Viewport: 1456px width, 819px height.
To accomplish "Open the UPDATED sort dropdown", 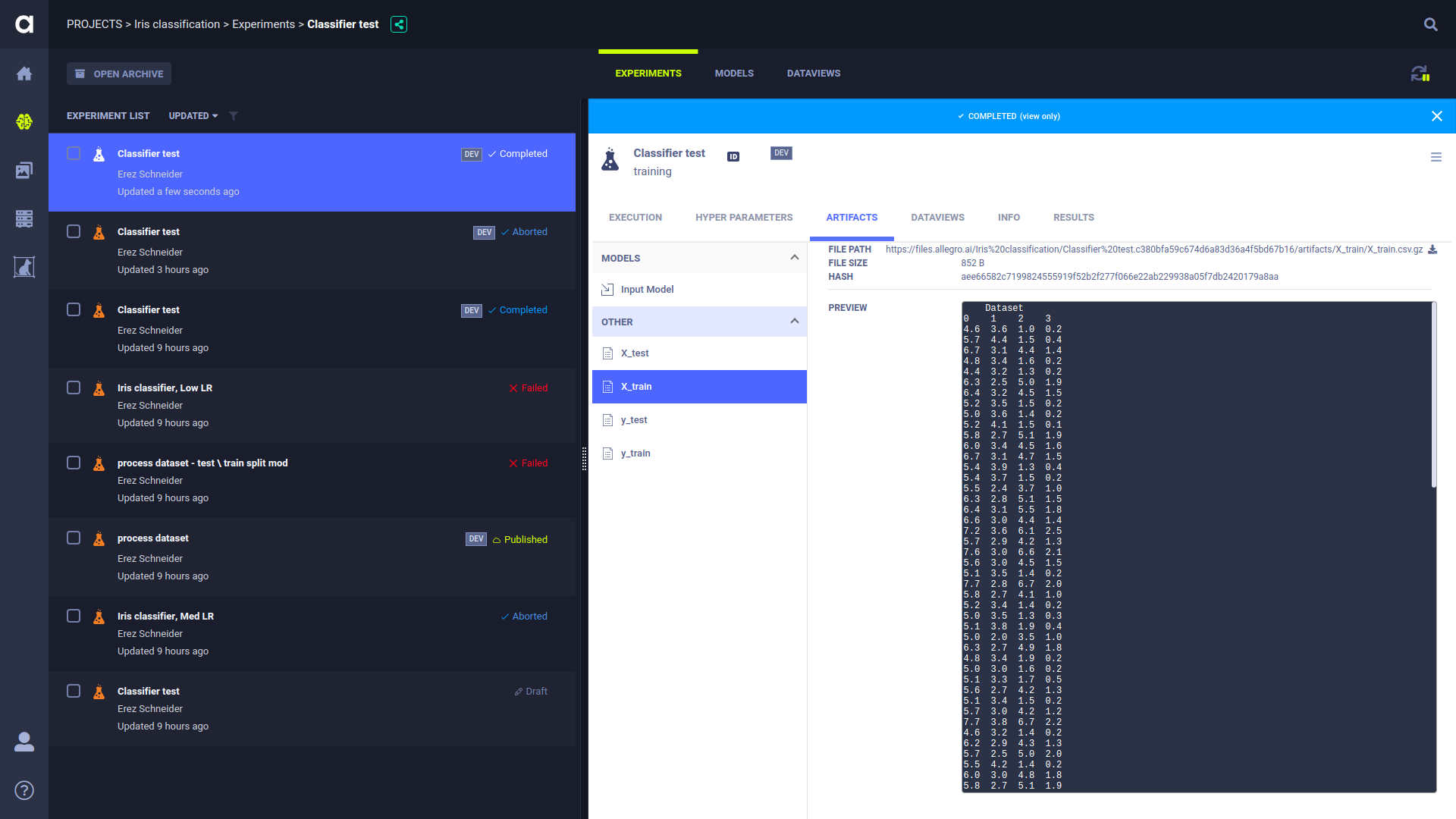I will (193, 116).
